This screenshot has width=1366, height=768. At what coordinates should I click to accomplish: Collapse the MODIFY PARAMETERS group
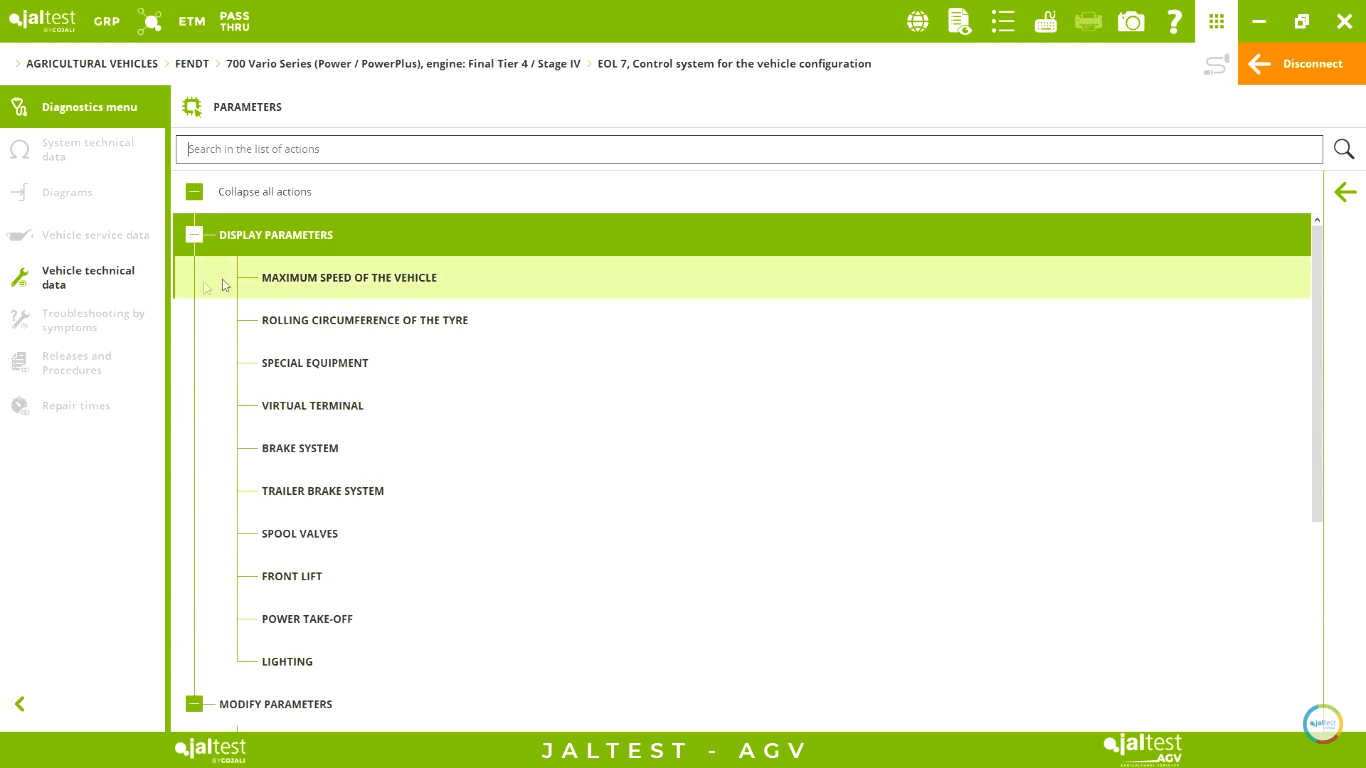[194, 704]
